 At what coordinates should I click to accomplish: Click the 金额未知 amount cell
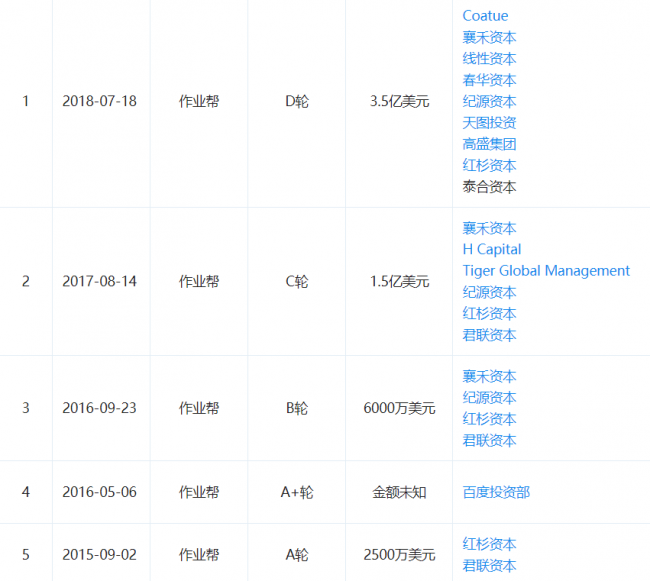[x=399, y=492]
